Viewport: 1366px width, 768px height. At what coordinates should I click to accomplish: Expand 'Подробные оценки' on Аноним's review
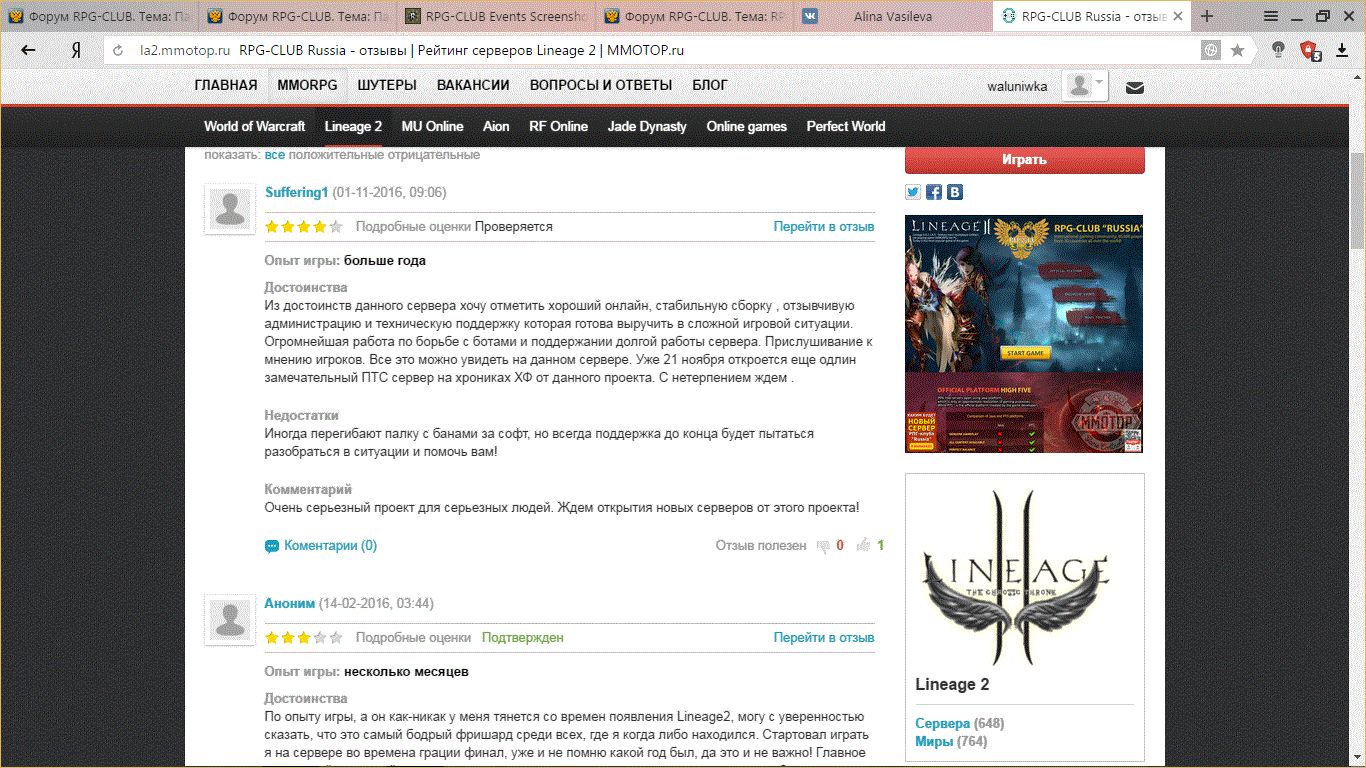coord(413,638)
